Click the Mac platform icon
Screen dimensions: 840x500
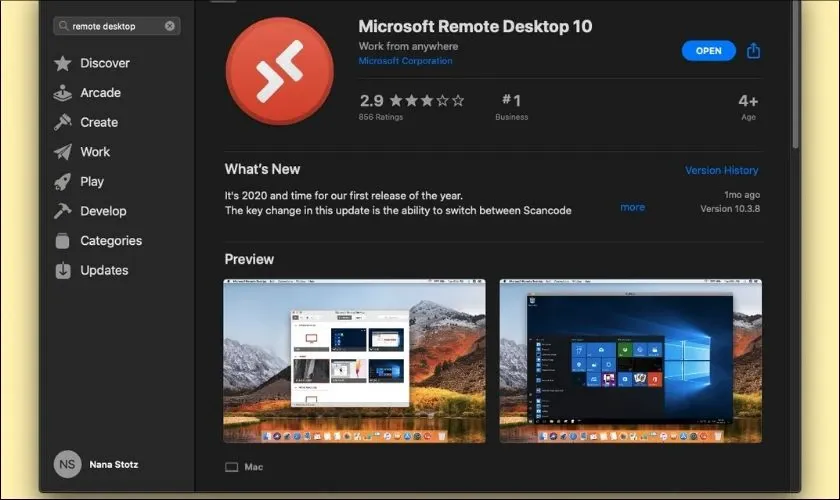click(x=231, y=467)
